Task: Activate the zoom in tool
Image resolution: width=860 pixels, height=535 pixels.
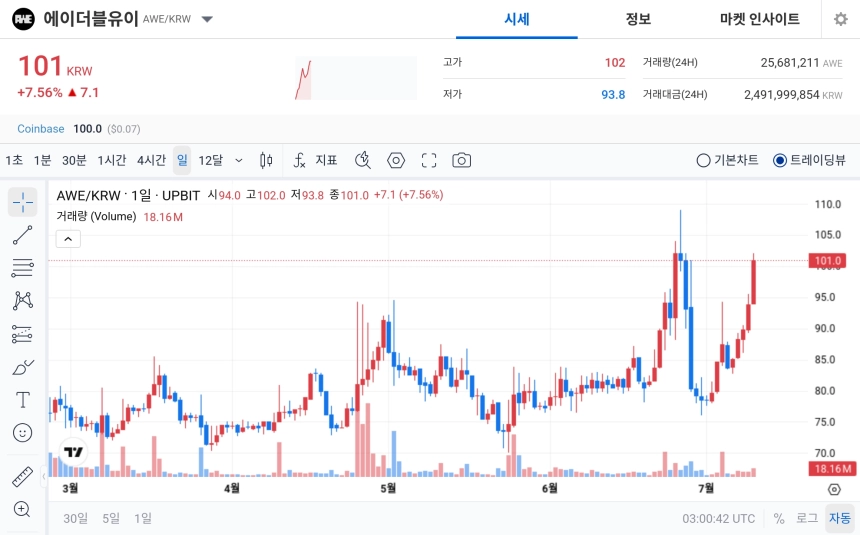Action: (22, 509)
